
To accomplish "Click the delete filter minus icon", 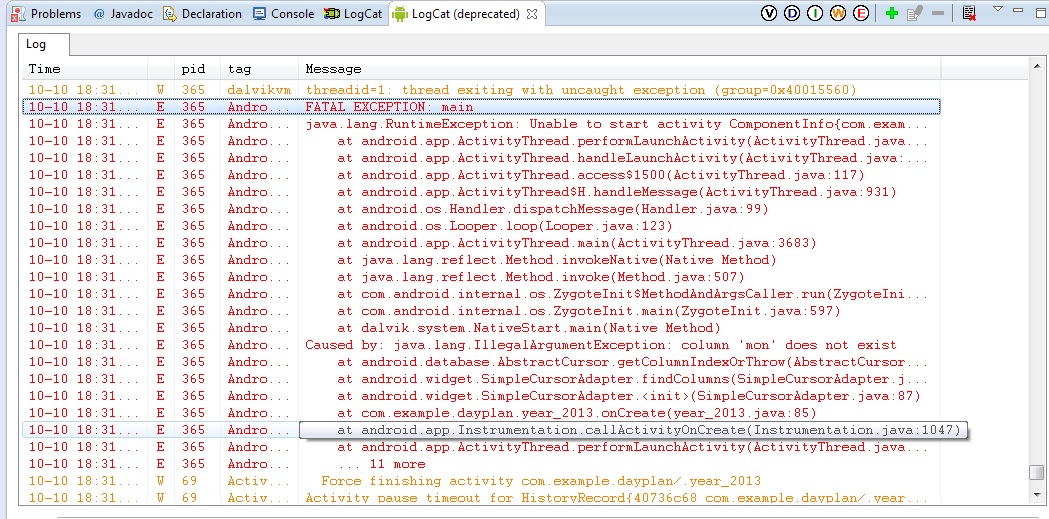I will point(938,13).
